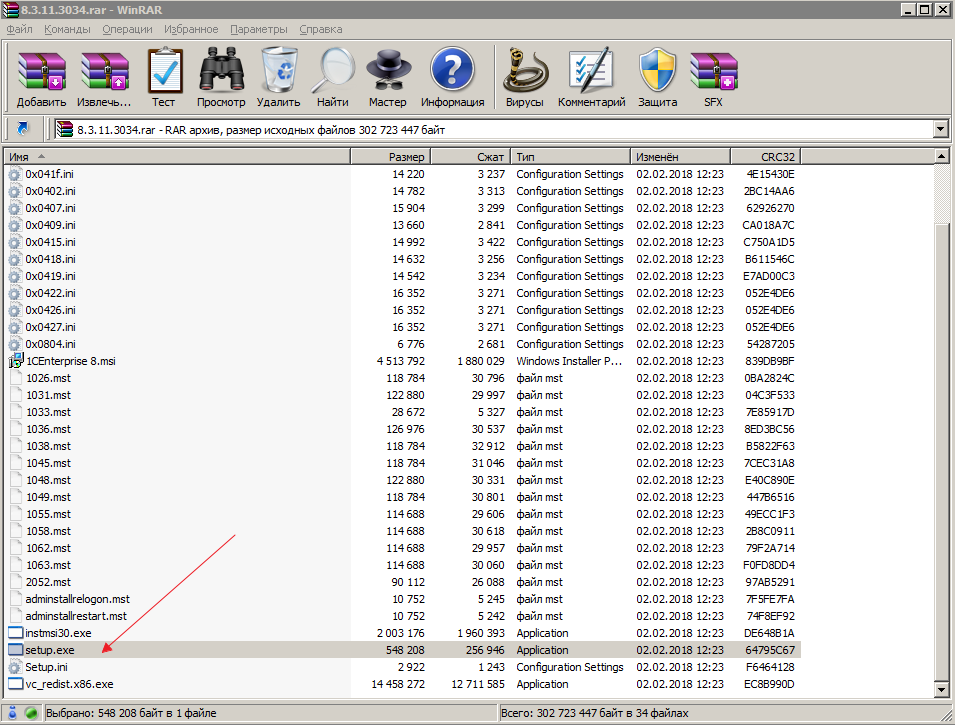Sort list by Тип column header
The width and height of the screenshot is (955, 725).
[570, 157]
